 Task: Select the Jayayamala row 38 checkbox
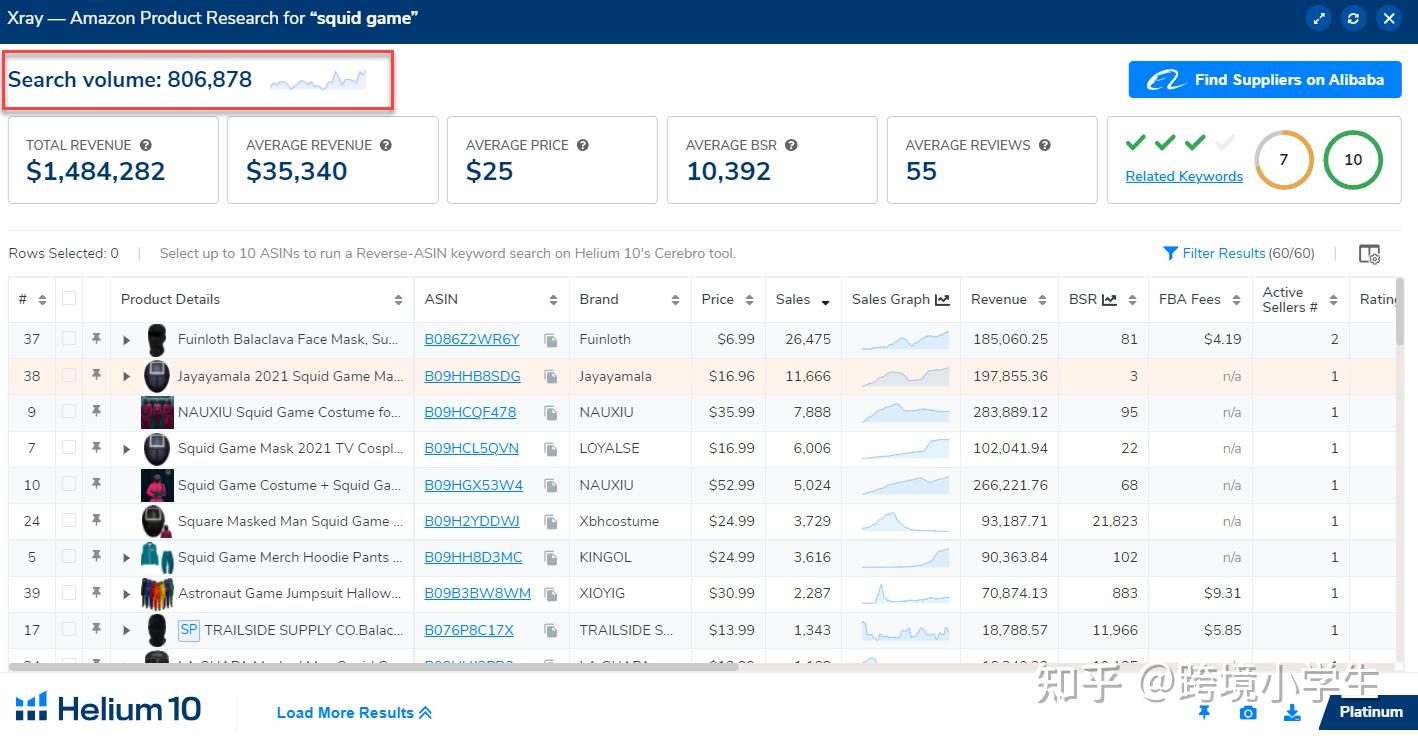68,375
